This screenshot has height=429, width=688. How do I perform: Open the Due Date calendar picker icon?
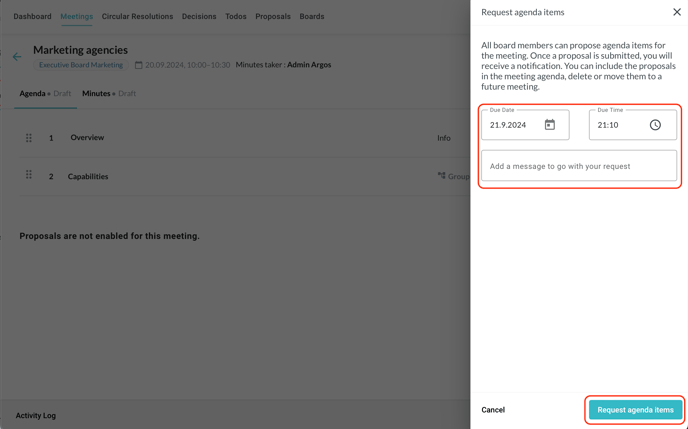pyautogui.click(x=550, y=125)
